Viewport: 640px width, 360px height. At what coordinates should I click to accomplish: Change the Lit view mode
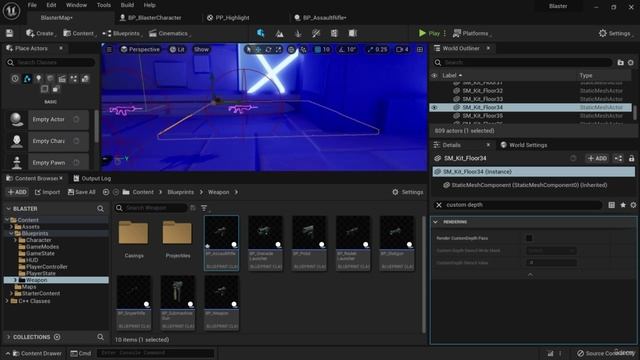(x=177, y=49)
